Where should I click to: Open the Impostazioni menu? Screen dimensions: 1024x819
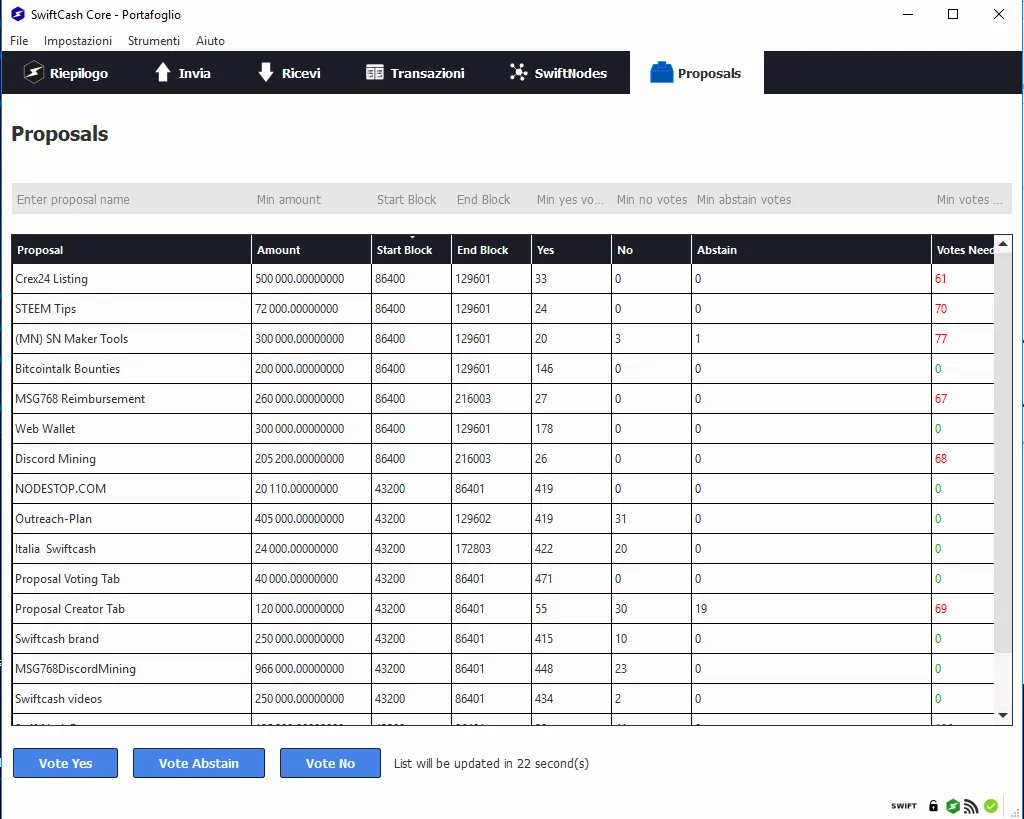[x=78, y=40]
